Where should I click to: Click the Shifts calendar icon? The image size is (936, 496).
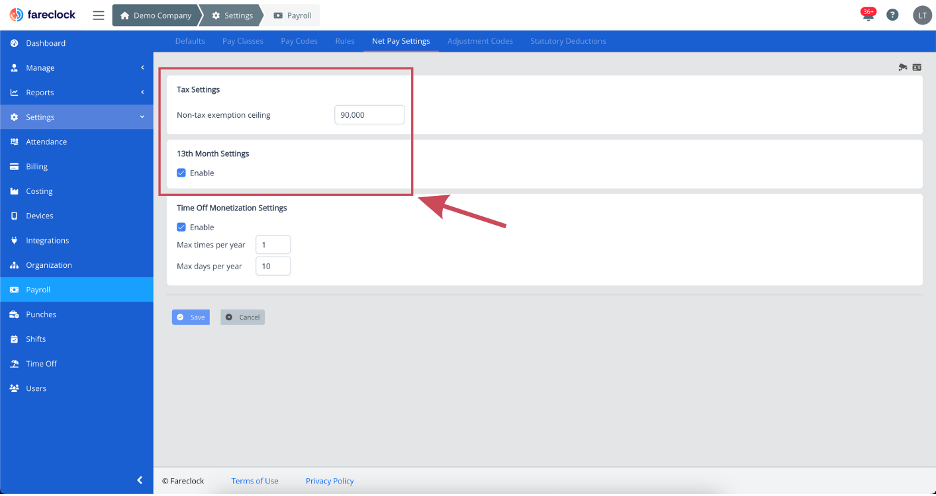[x=14, y=339]
